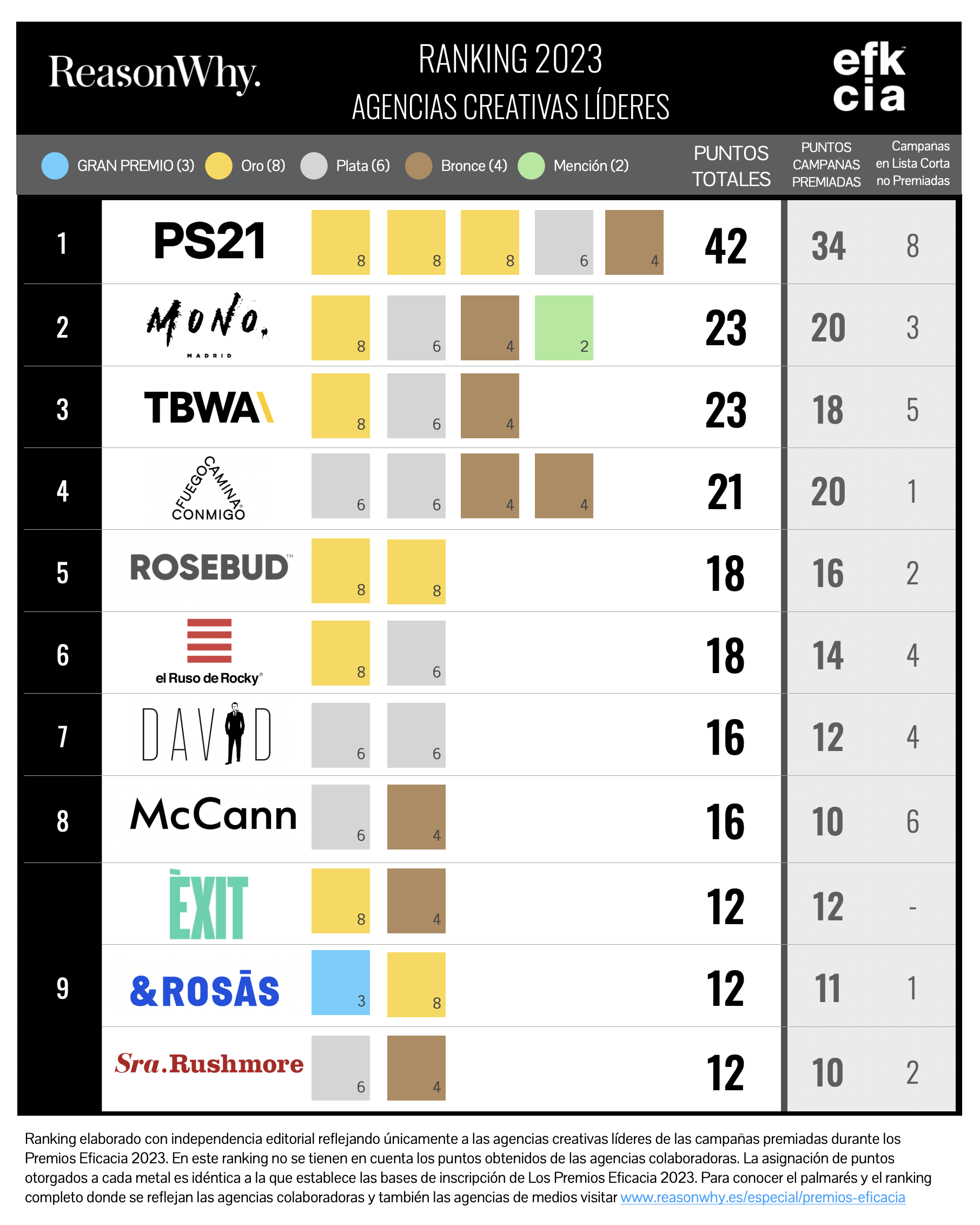The width and height of the screenshot is (980, 1225).
Task: Click the efkcia logo top right
Action: pos(869,78)
